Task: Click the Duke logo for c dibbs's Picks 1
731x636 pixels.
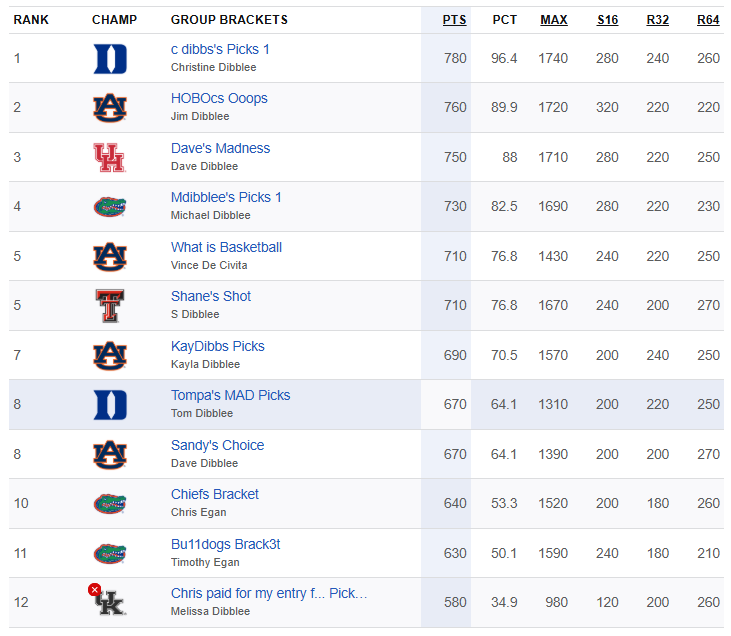Action: tap(110, 59)
